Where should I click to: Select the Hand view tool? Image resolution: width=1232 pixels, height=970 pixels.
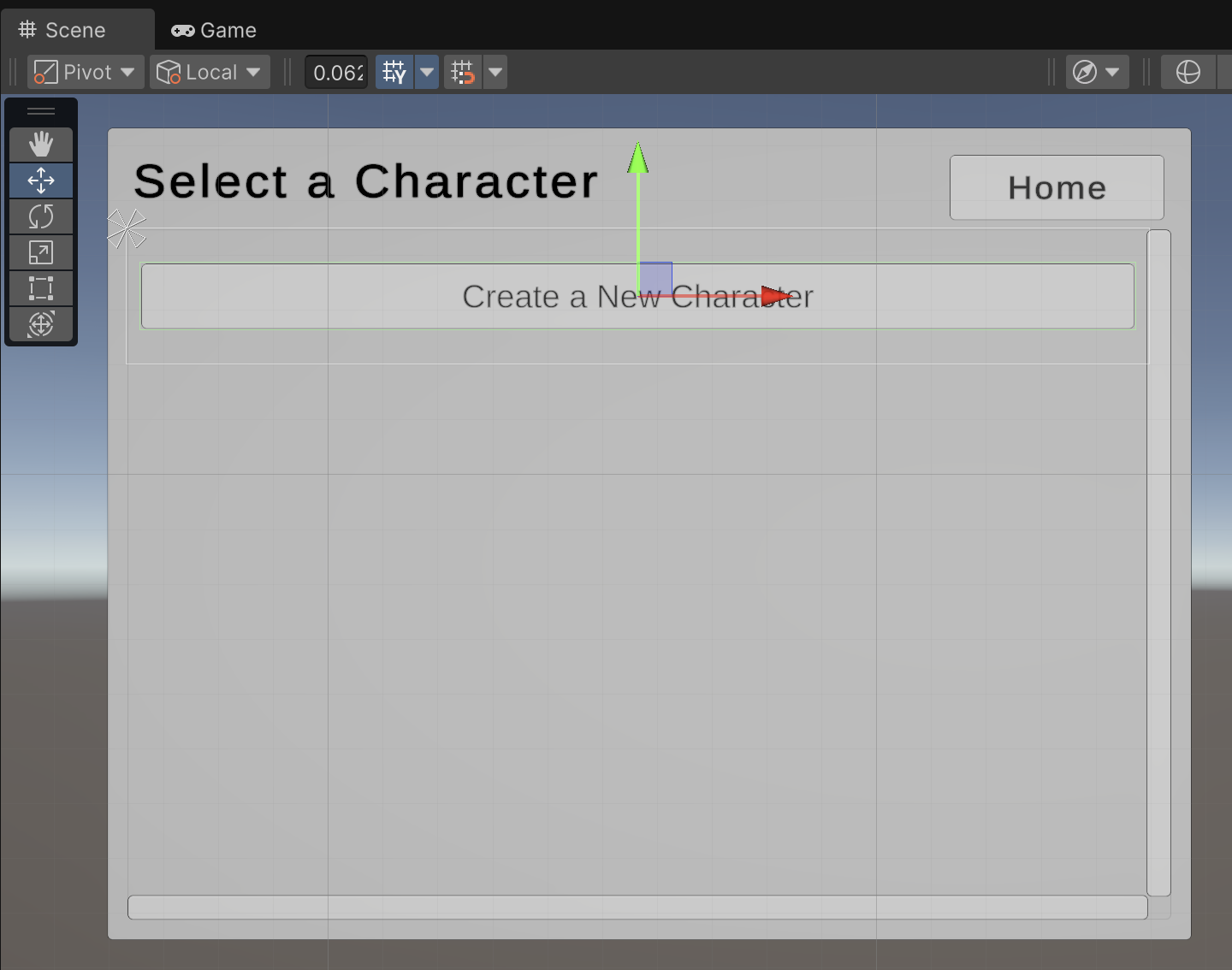[x=41, y=145]
